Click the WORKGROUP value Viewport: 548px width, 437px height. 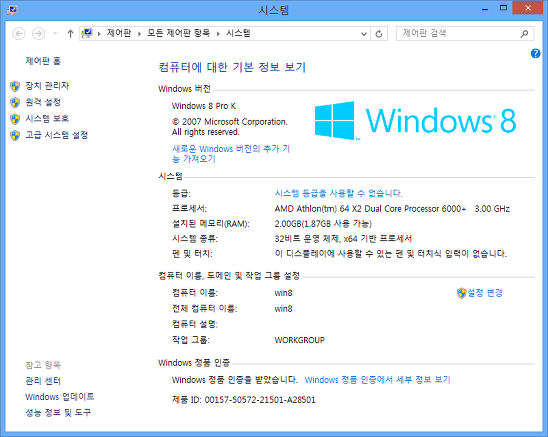point(300,340)
